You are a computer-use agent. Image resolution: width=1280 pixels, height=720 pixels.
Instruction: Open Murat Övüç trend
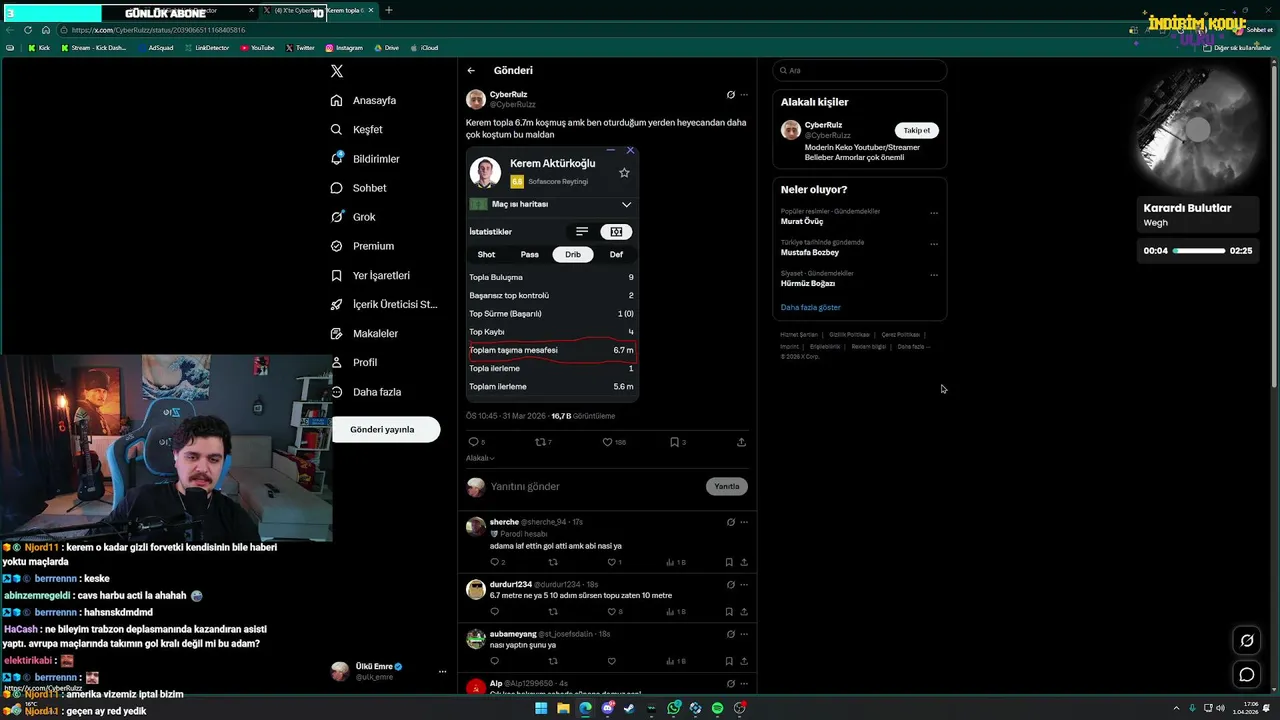[x=802, y=221]
